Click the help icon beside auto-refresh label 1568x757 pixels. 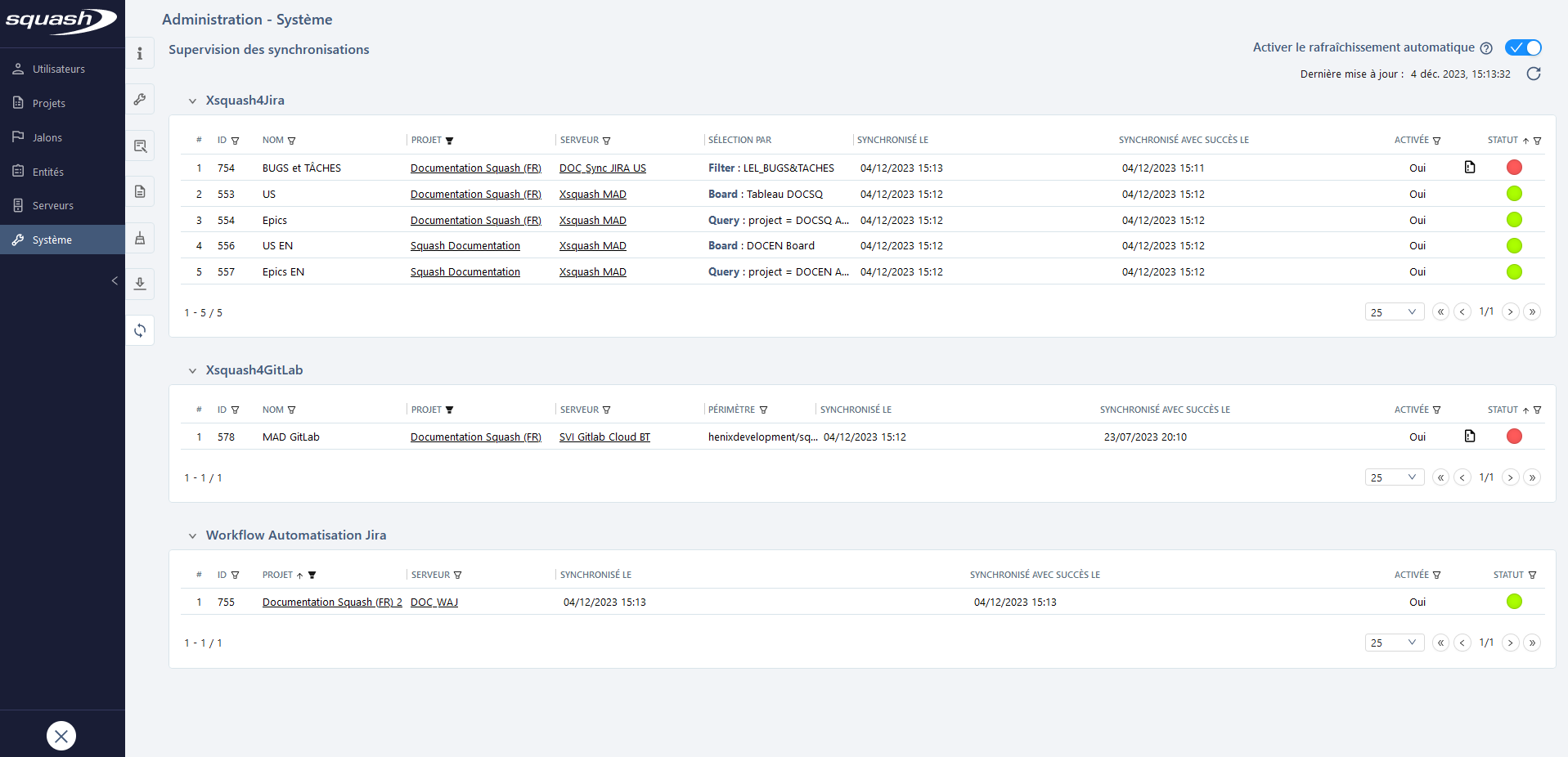(1486, 48)
